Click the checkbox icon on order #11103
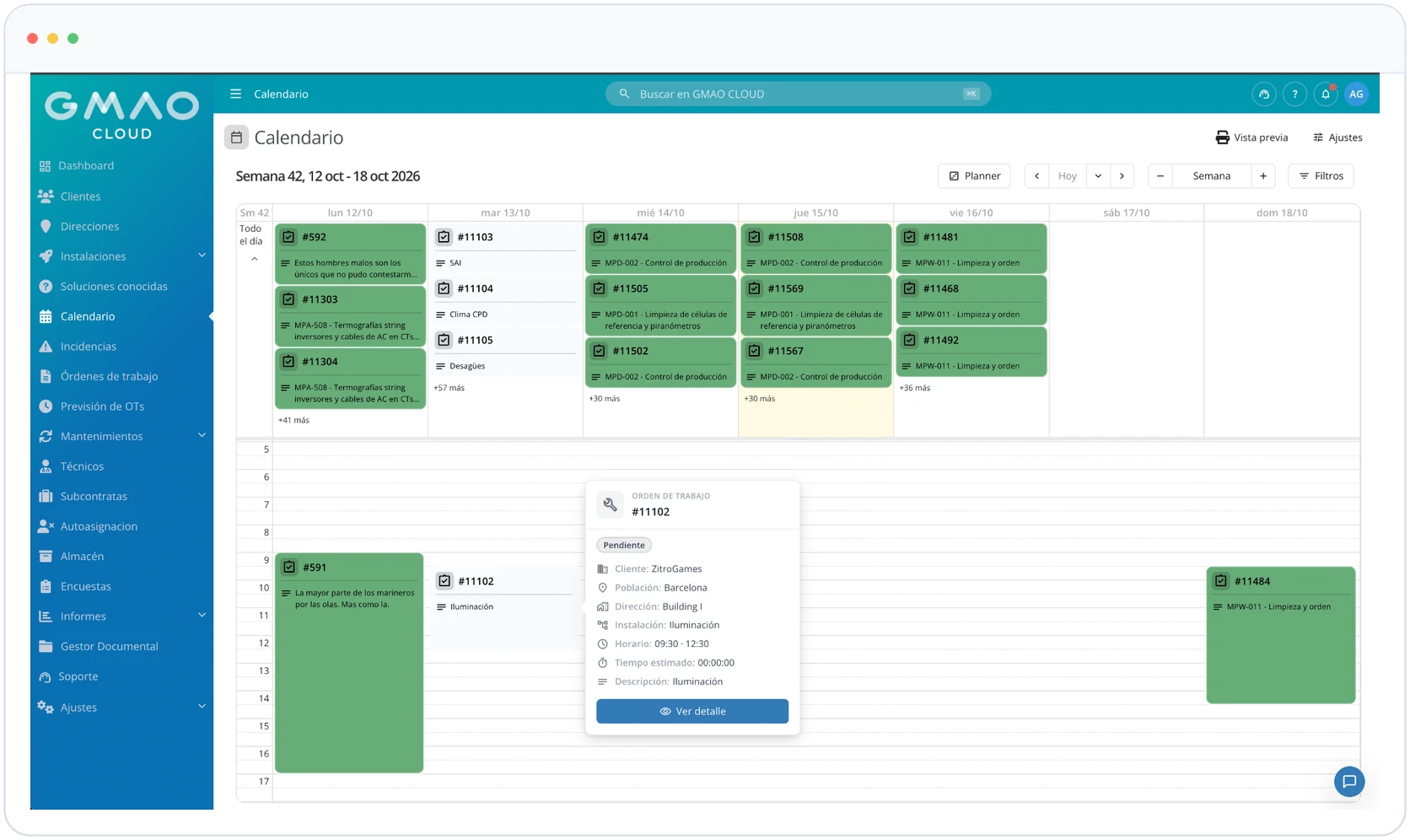Viewport: 1410px width, 840px height. click(x=444, y=237)
